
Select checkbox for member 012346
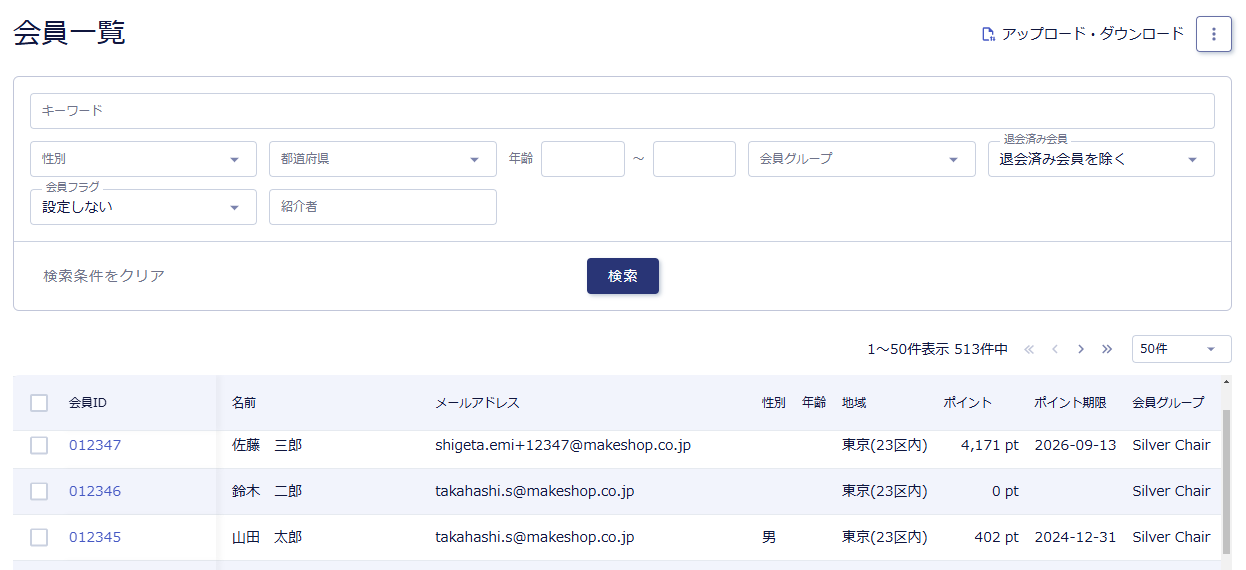39,491
